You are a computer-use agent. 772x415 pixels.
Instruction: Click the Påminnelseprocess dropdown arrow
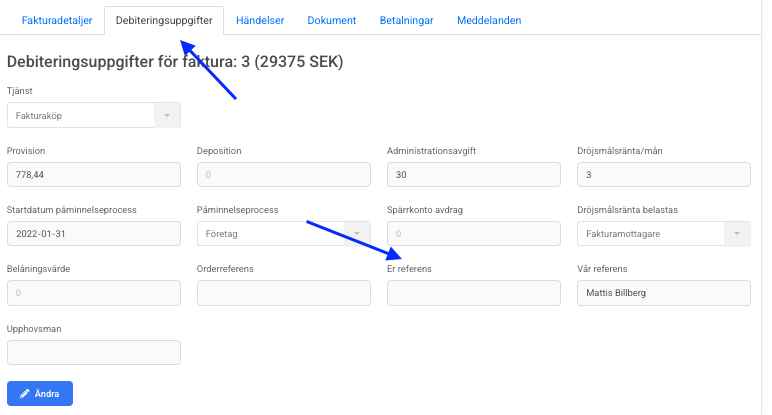point(357,233)
